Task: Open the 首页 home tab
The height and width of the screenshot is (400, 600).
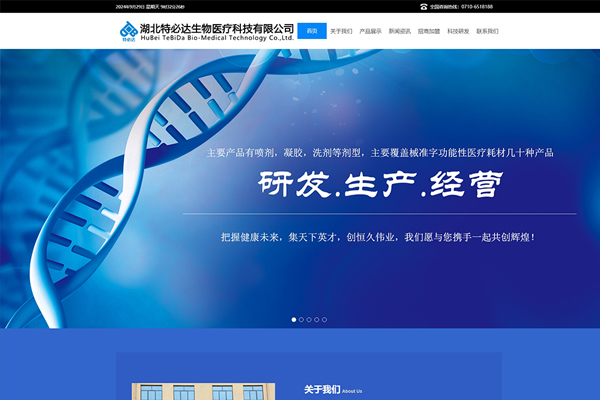Action: pyautogui.click(x=312, y=31)
